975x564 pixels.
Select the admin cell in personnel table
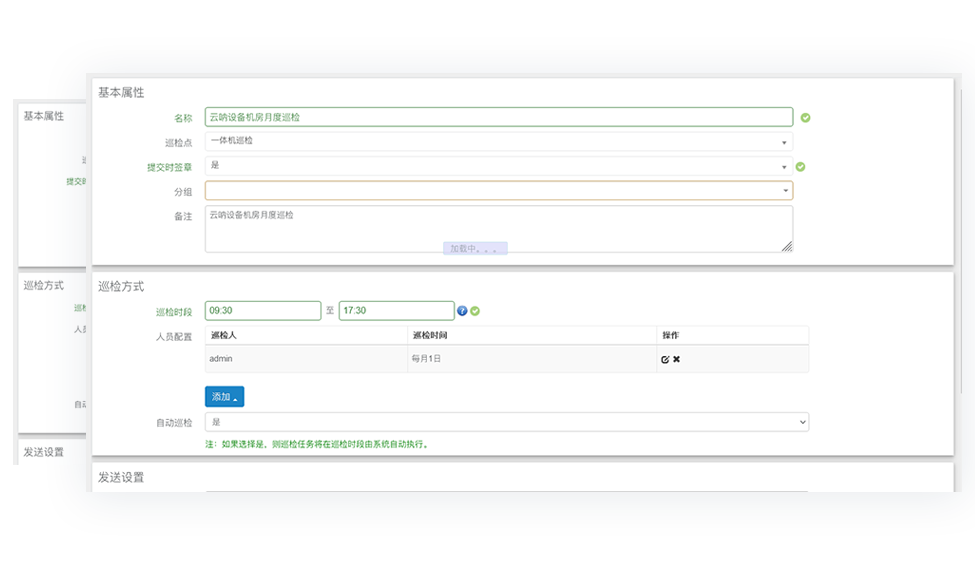[222, 358]
